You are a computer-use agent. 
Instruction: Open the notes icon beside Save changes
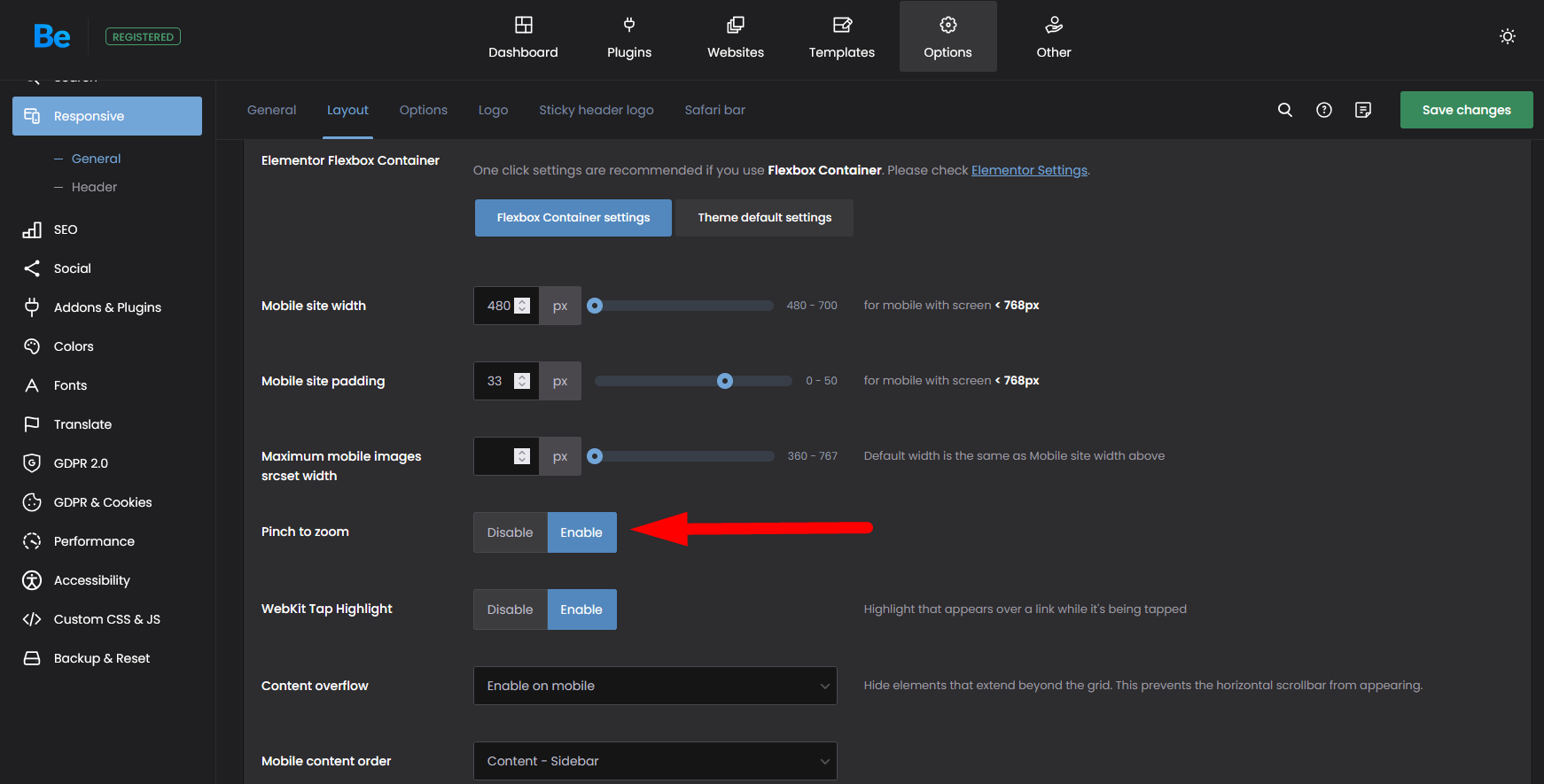(x=1362, y=110)
